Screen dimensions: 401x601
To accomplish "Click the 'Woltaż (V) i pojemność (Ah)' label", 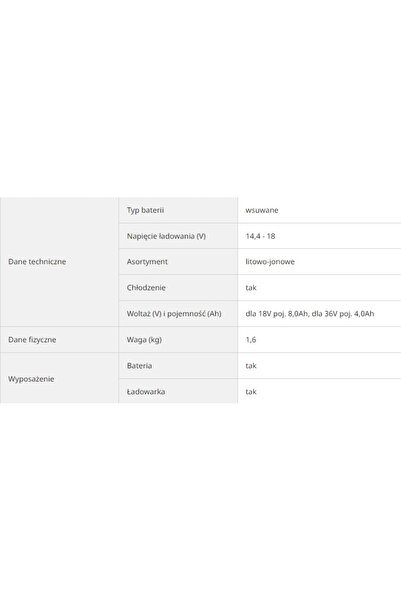I will point(174,314).
